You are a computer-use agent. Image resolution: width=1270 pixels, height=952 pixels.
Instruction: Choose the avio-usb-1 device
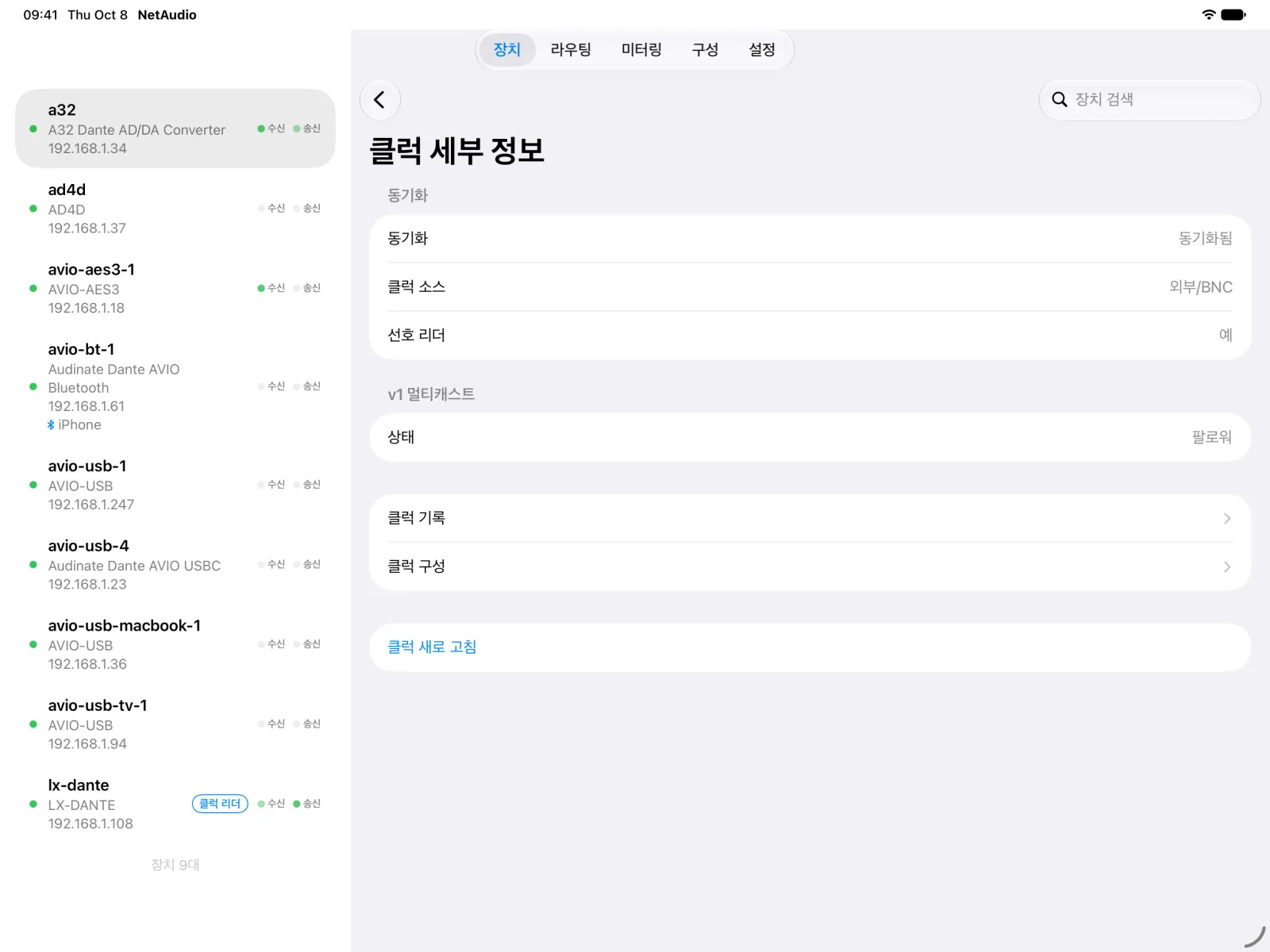(x=175, y=485)
